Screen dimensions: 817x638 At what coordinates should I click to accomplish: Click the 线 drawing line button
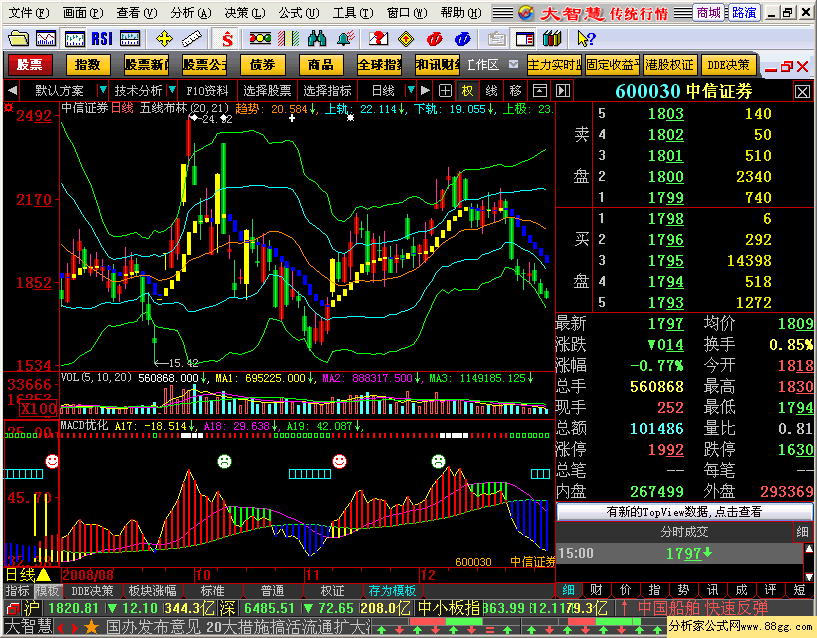491,91
